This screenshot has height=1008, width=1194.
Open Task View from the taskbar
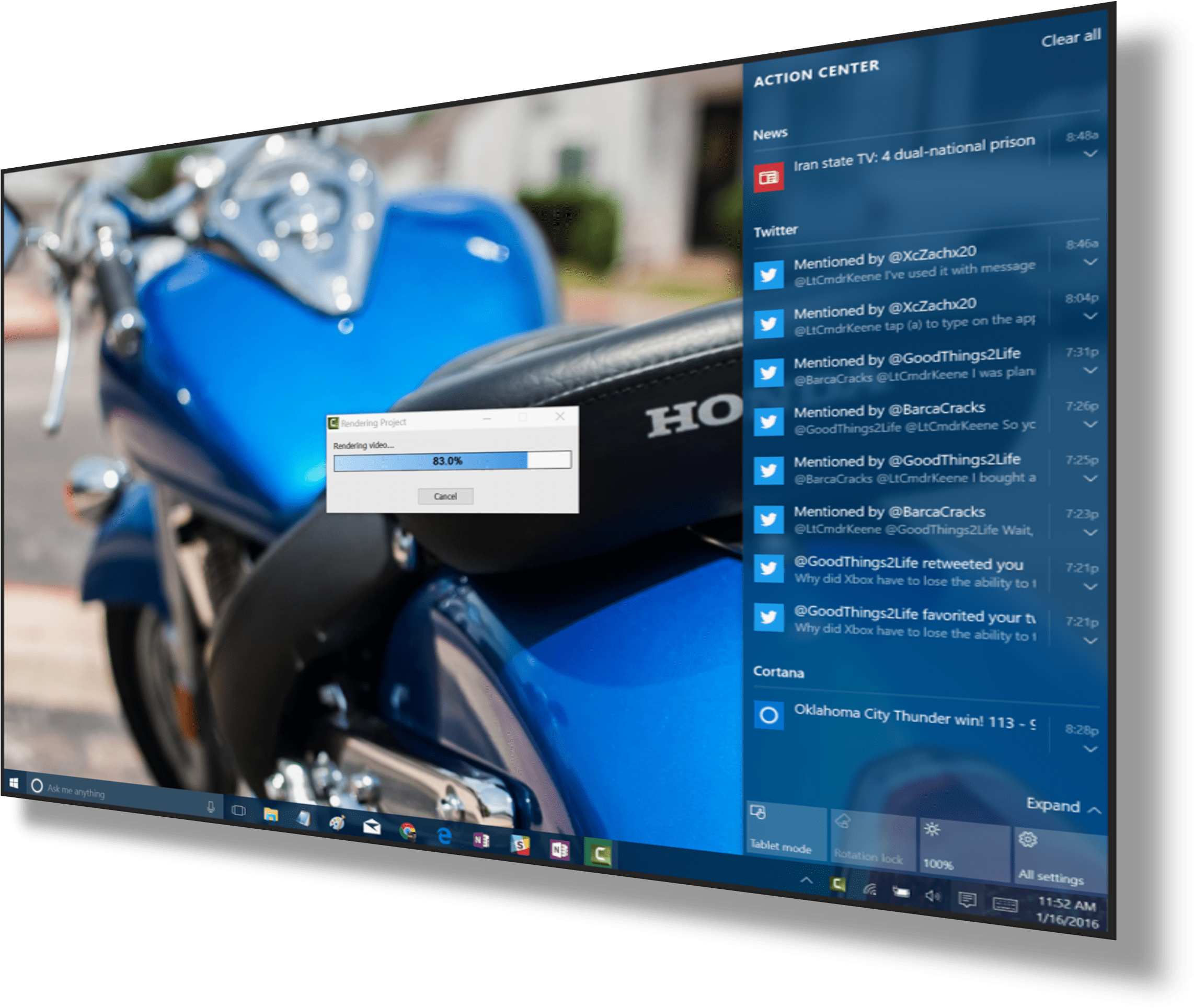click(x=238, y=810)
